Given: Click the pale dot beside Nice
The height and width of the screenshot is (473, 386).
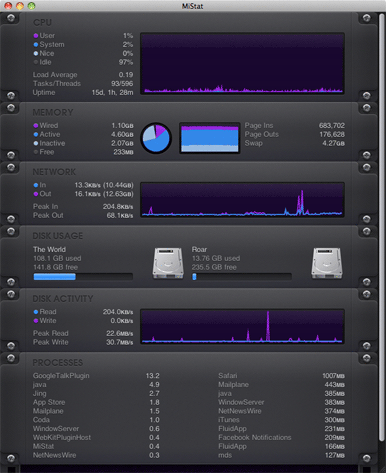Looking at the screenshot, I should point(36,53).
